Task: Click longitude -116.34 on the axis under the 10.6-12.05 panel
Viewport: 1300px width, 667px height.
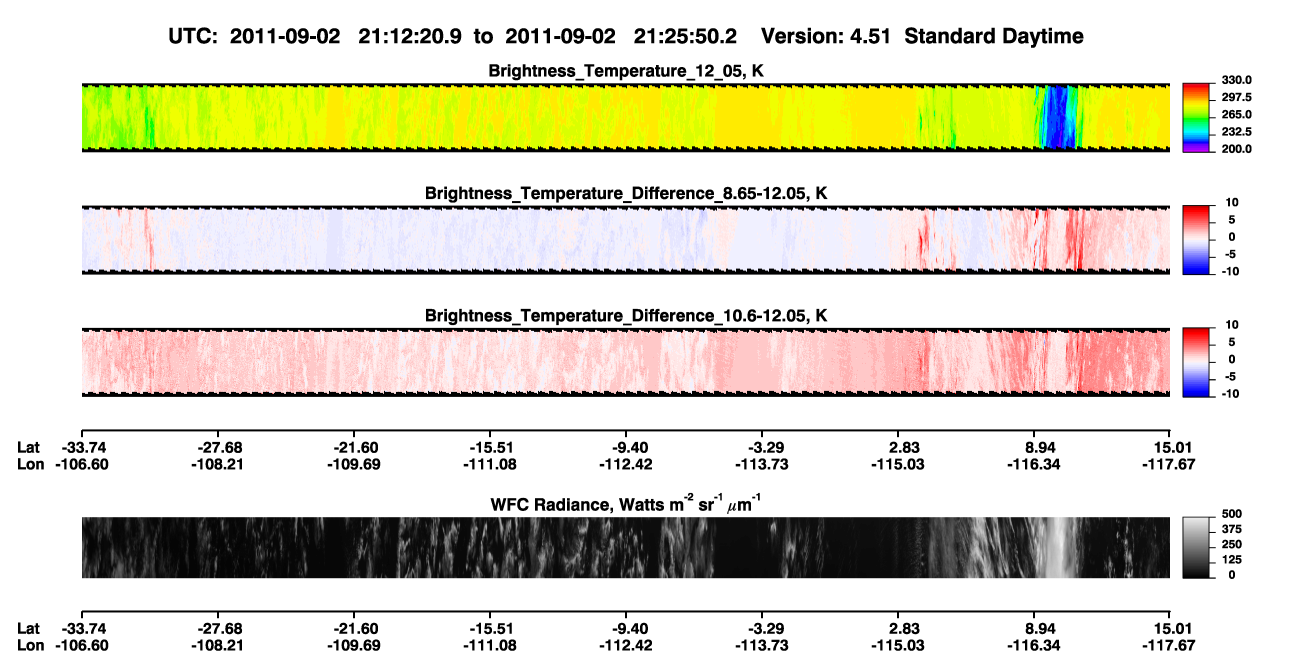Action: (x=1033, y=464)
